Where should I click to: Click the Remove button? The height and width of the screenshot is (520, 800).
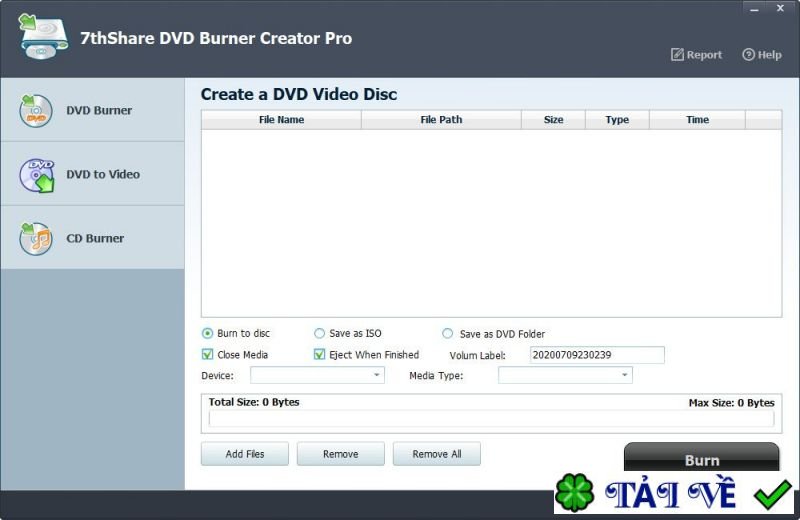click(x=341, y=454)
